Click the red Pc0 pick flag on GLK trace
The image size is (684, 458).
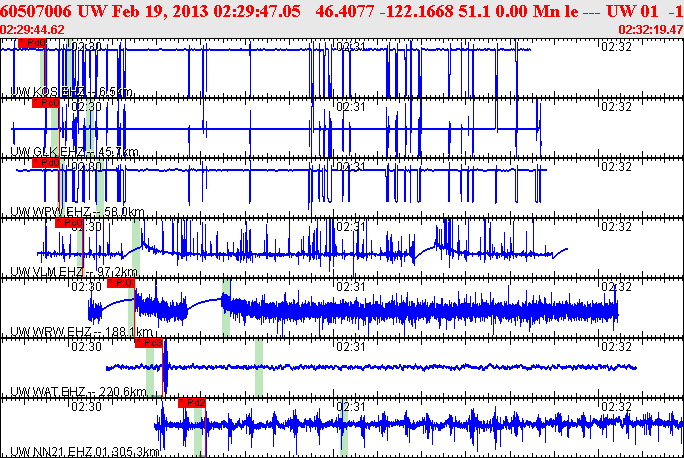46,103
